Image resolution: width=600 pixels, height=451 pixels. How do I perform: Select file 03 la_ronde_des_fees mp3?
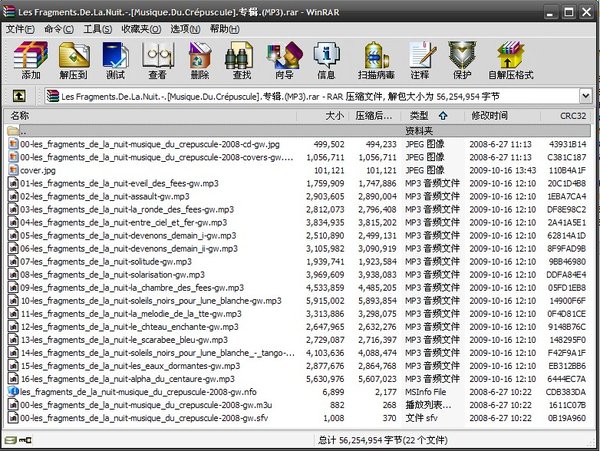[127, 209]
